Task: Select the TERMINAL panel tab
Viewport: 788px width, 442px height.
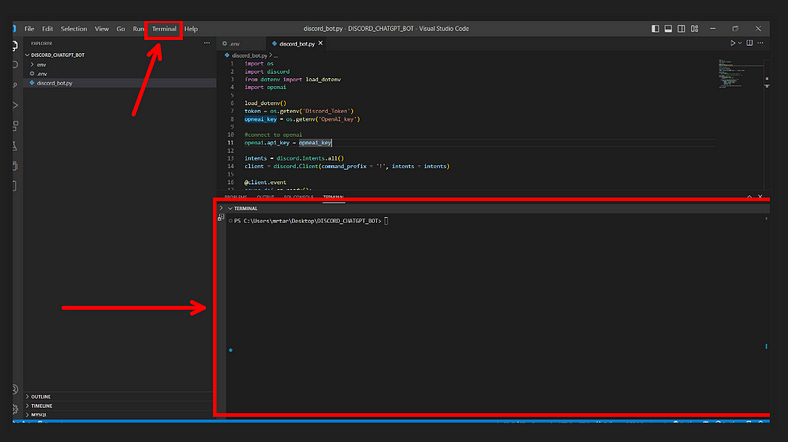Action: pos(333,197)
